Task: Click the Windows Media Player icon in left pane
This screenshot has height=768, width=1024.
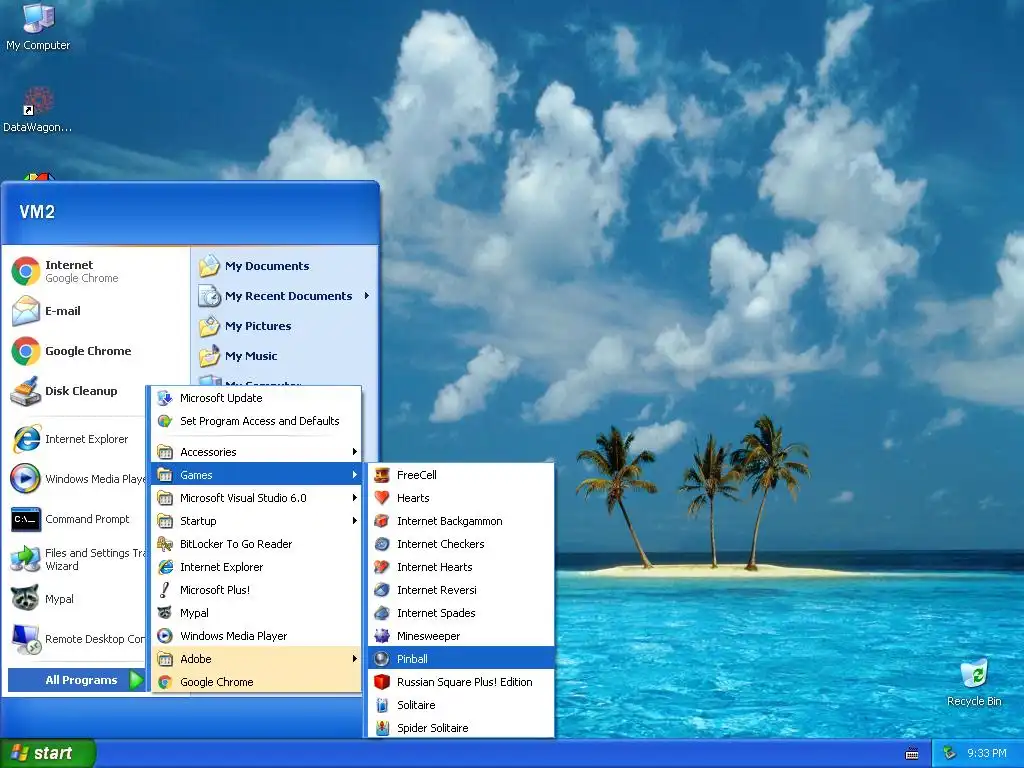Action: pos(25,479)
